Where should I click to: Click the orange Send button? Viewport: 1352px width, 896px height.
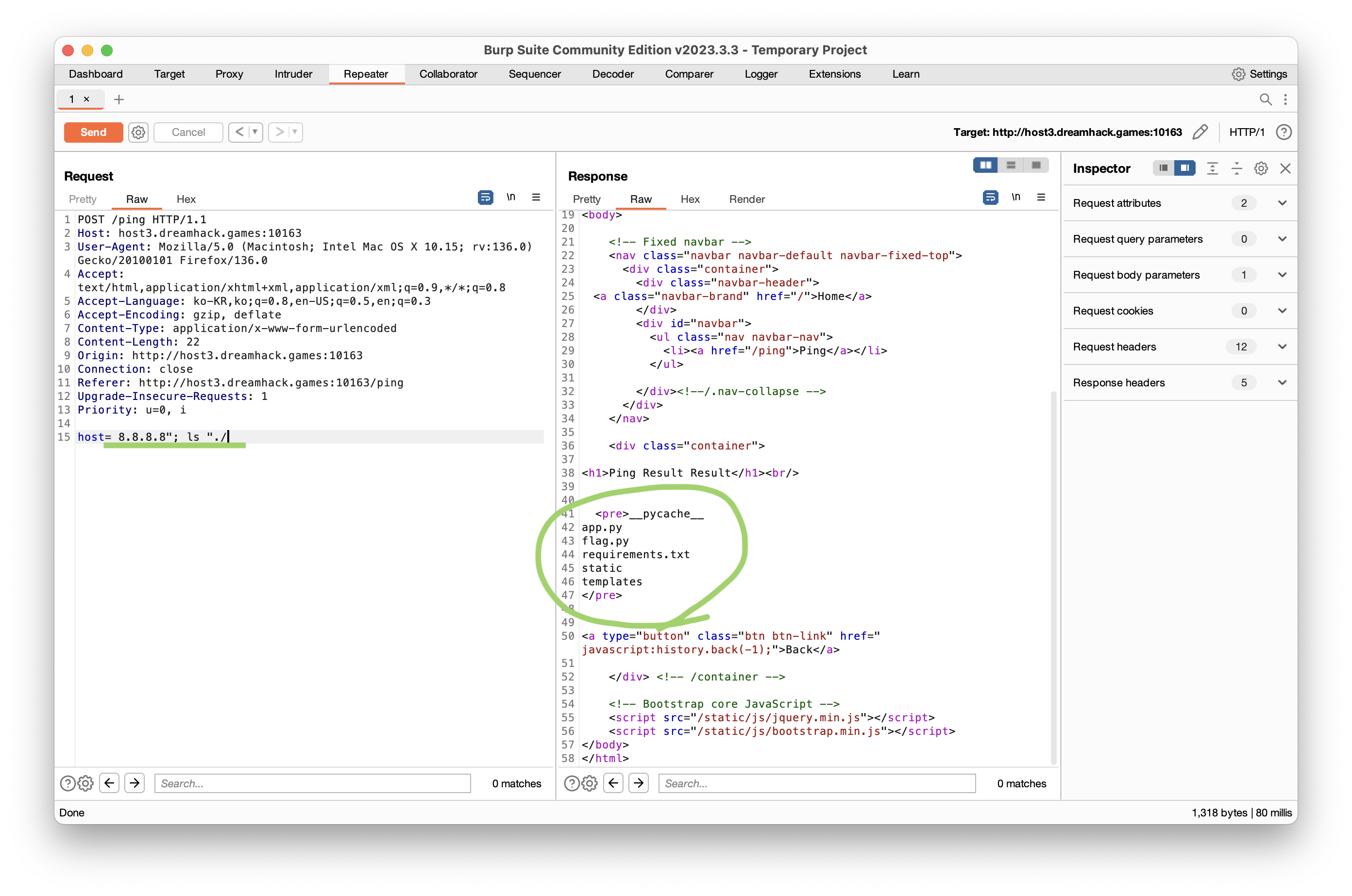coord(93,133)
